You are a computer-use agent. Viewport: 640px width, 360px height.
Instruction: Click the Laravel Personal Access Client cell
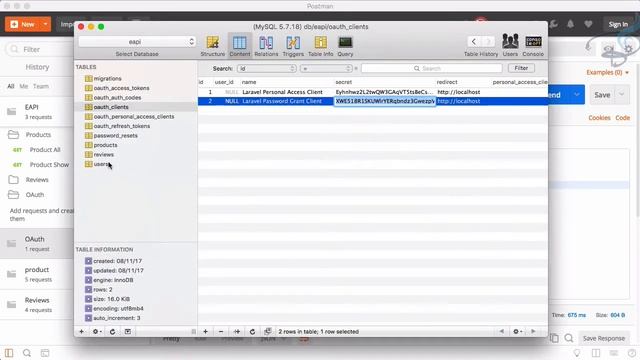point(282,92)
